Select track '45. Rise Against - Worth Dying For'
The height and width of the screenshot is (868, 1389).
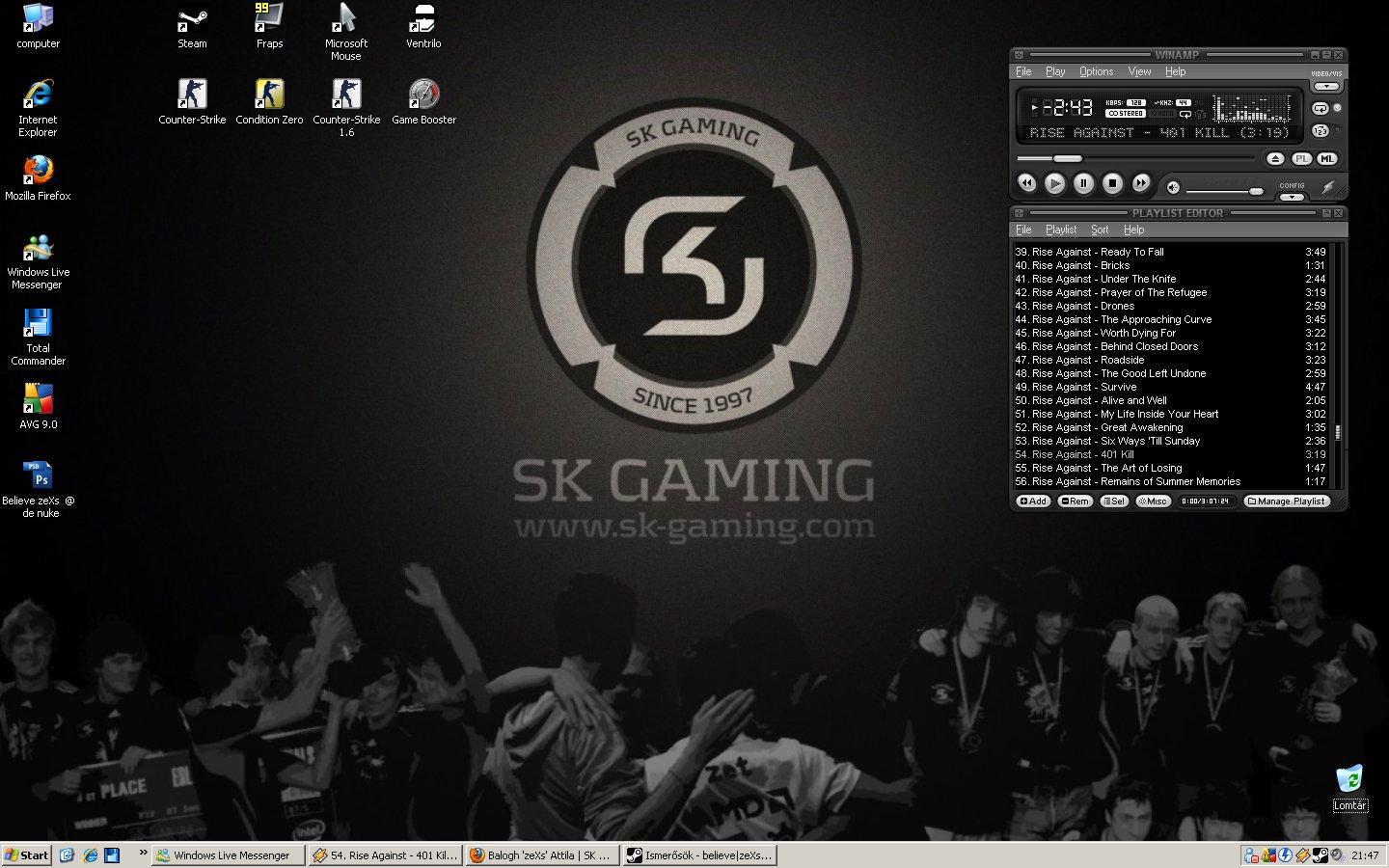click(x=1170, y=333)
